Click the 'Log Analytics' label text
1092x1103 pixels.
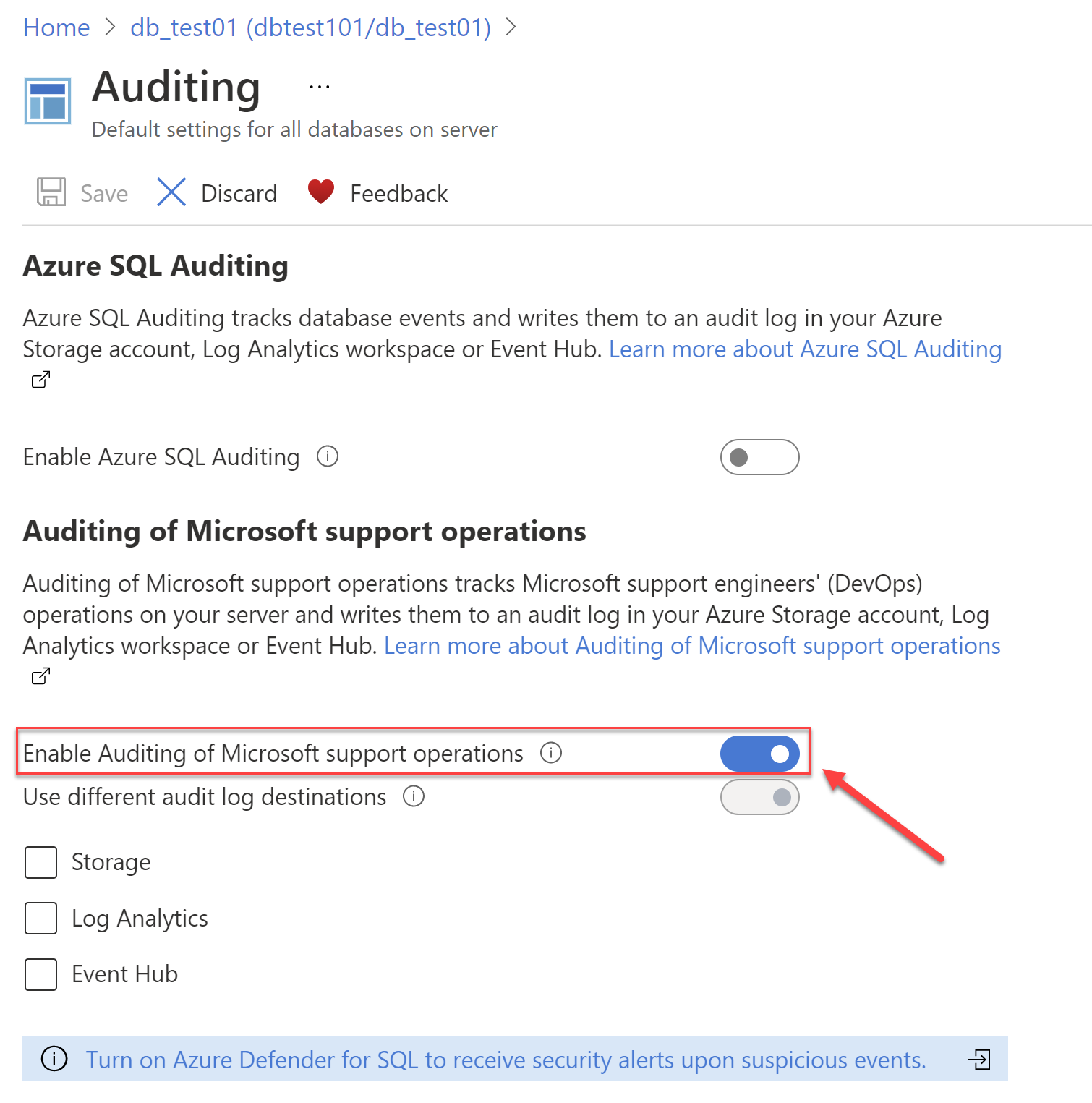[x=140, y=919]
